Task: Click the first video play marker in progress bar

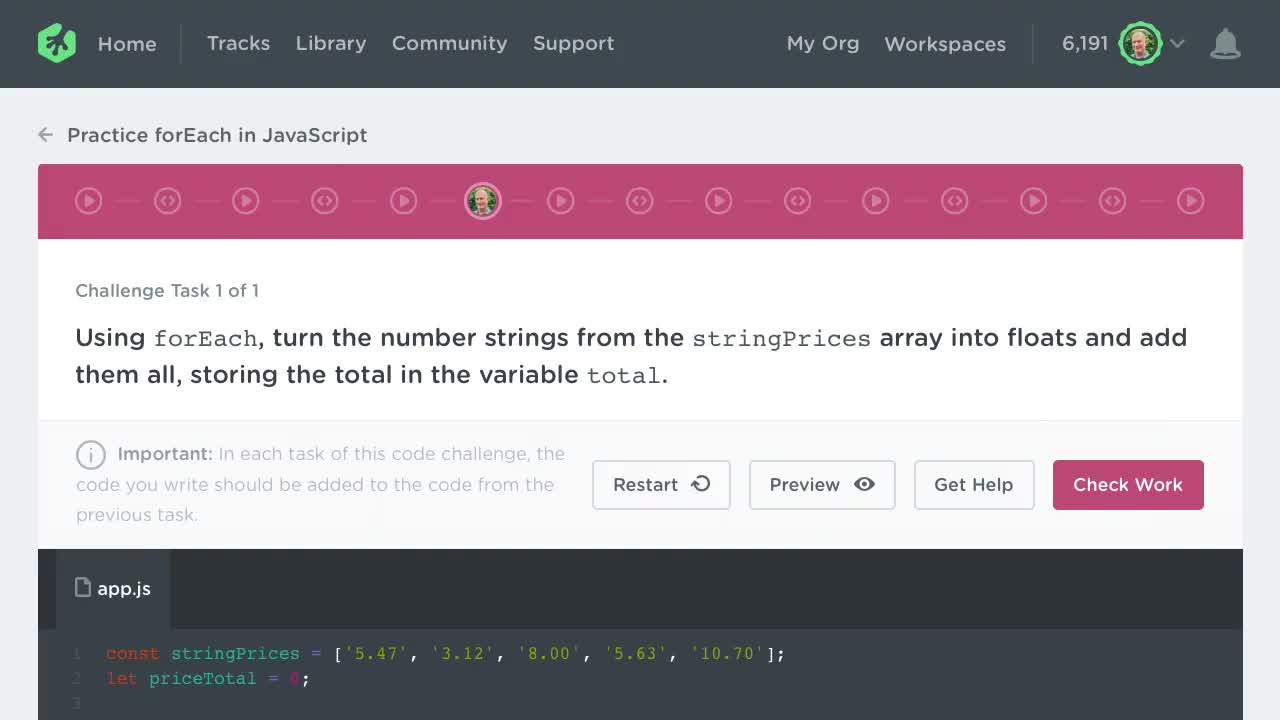Action: 88,201
